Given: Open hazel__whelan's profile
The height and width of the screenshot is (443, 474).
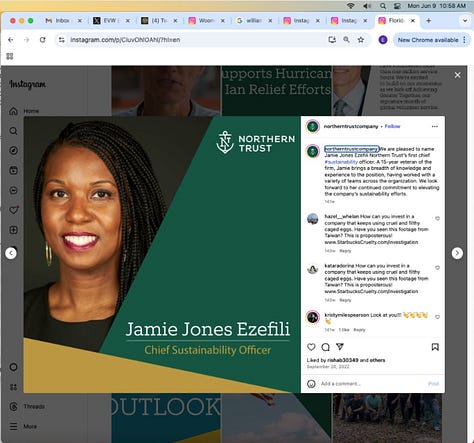Looking at the screenshot, I should [341, 216].
